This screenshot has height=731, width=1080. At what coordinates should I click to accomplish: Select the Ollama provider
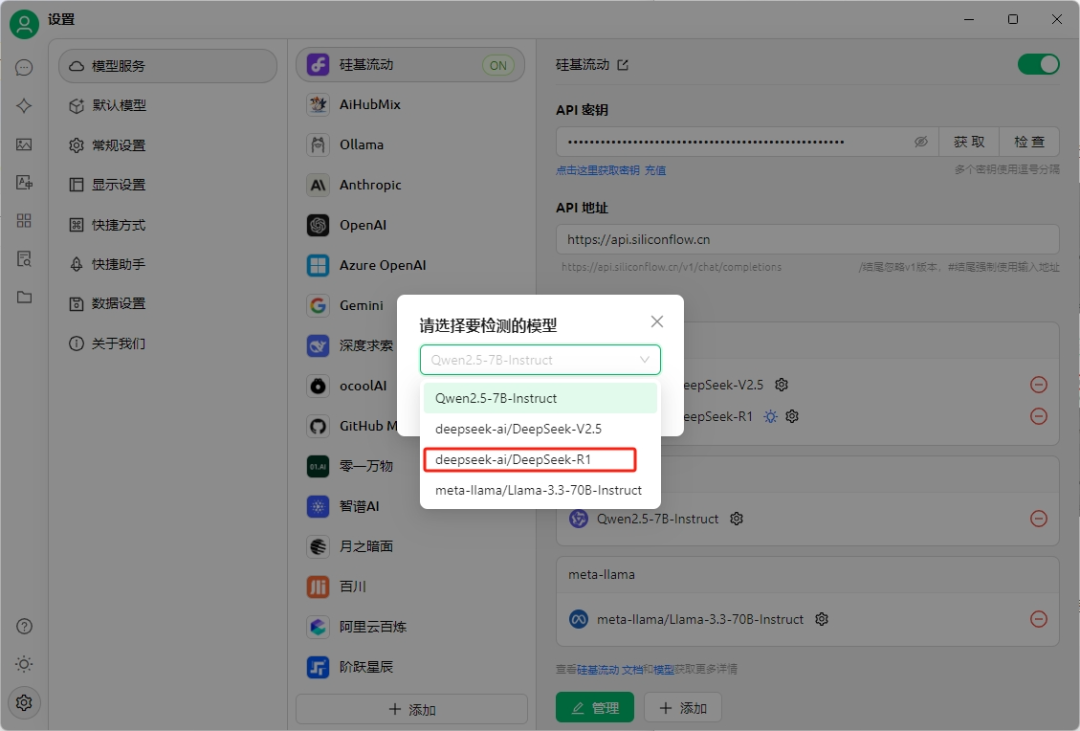(x=411, y=145)
